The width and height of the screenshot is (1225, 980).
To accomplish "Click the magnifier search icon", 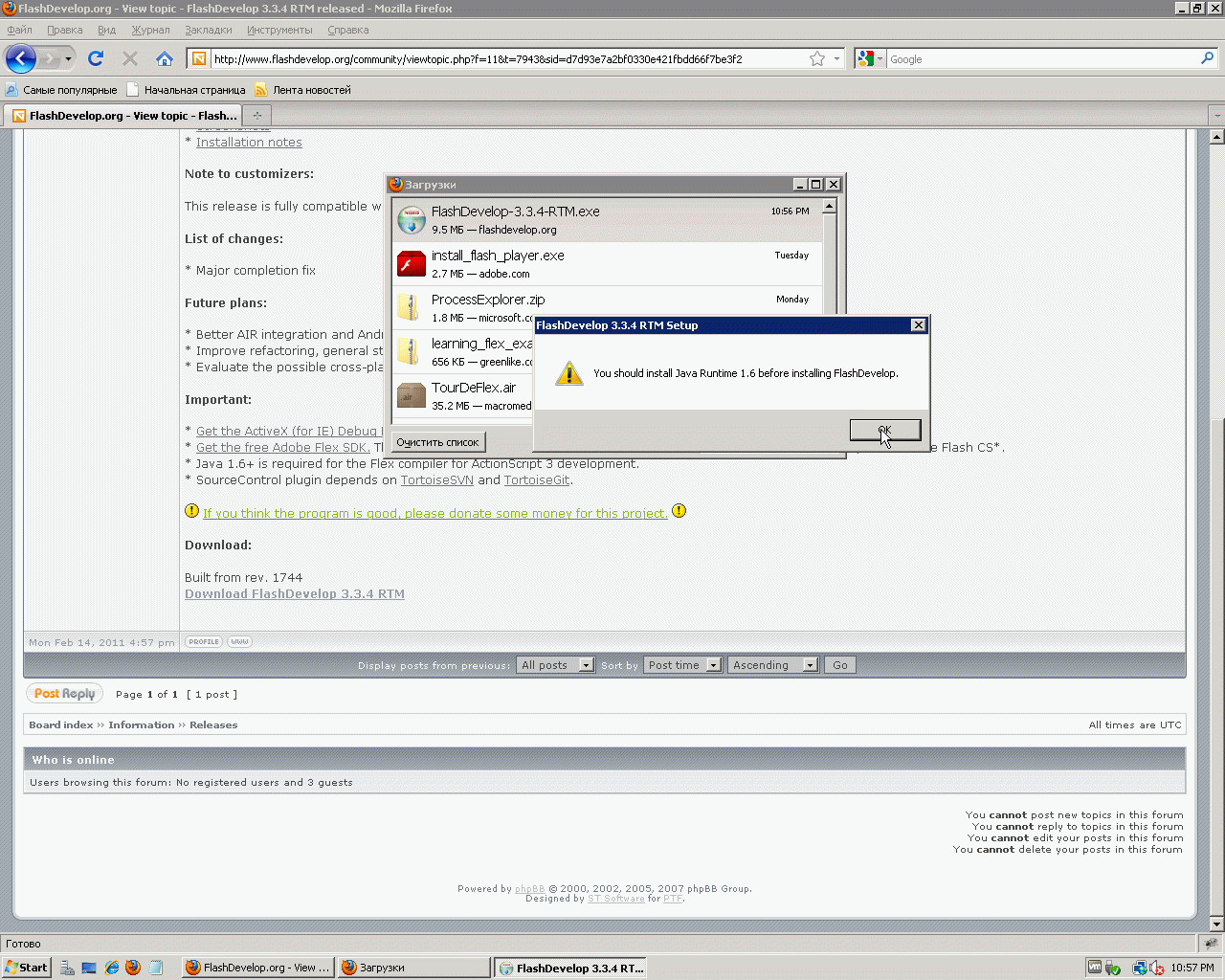I will (x=1207, y=58).
